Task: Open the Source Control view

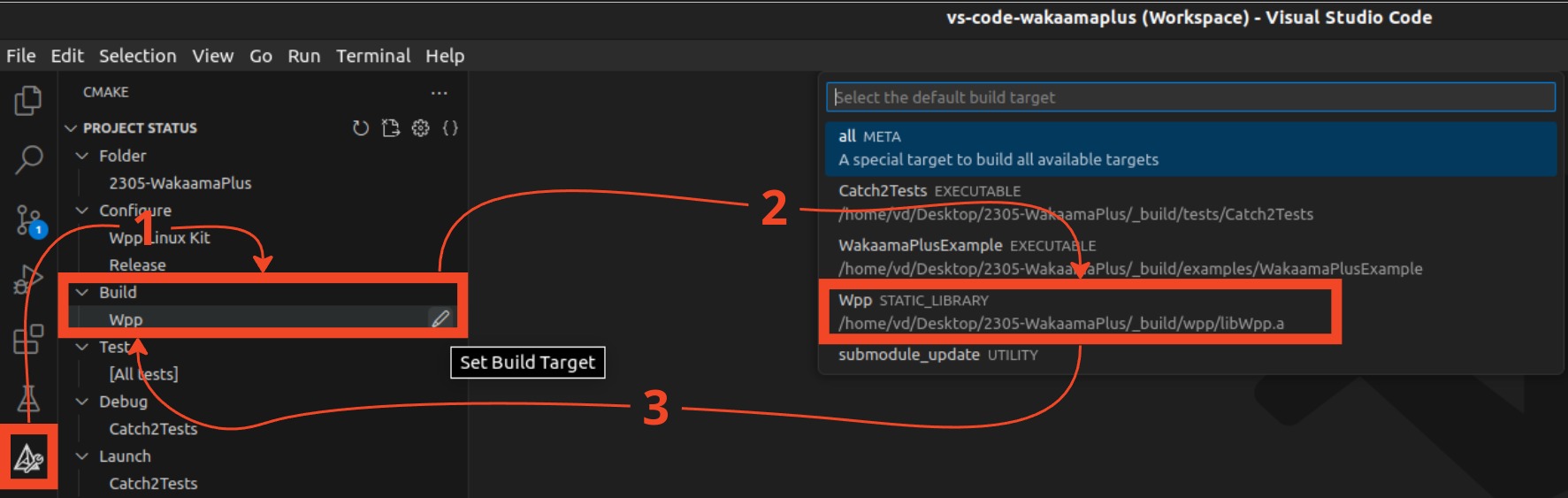Action: (x=28, y=219)
